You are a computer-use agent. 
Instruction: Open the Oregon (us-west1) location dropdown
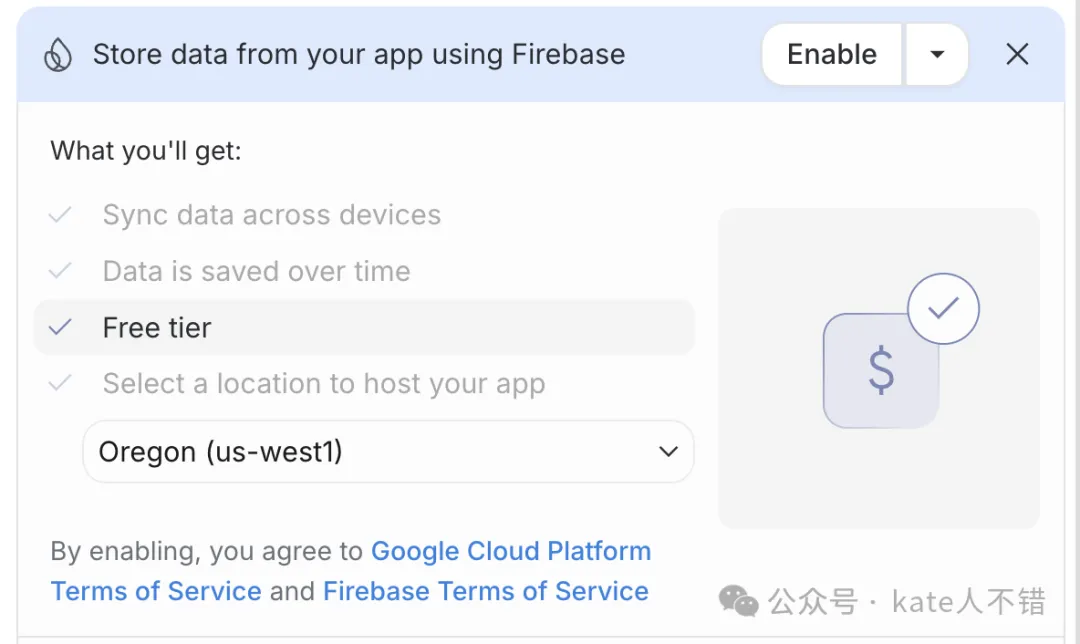point(388,452)
